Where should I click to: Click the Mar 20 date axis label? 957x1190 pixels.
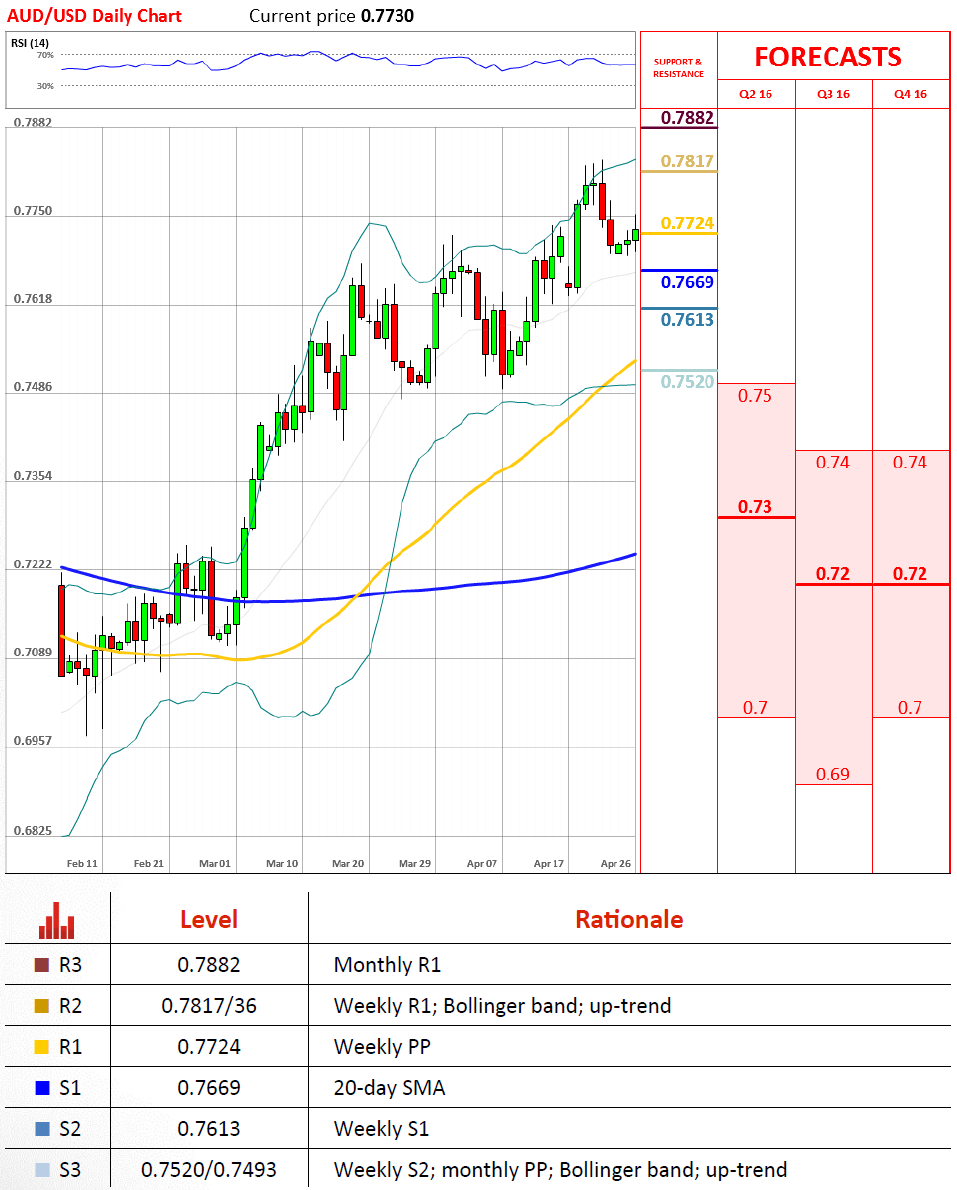point(348,864)
